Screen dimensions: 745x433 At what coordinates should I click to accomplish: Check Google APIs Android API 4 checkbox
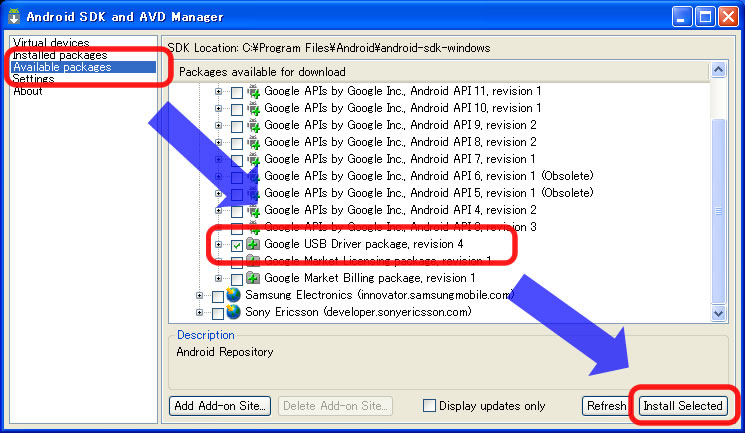(237, 212)
